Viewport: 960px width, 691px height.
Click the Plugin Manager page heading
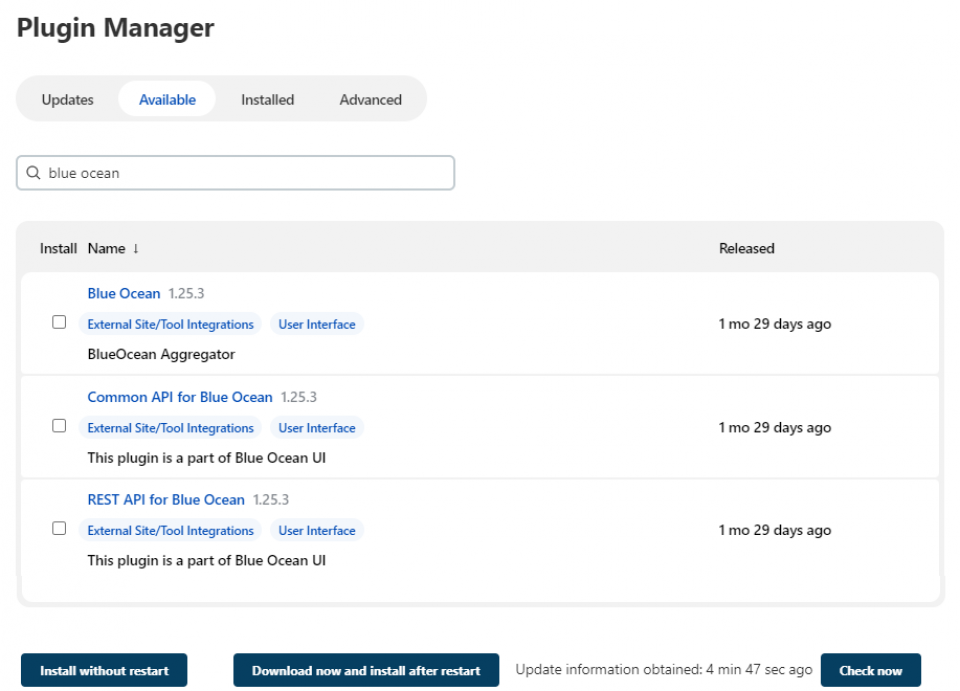[x=115, y=28]
